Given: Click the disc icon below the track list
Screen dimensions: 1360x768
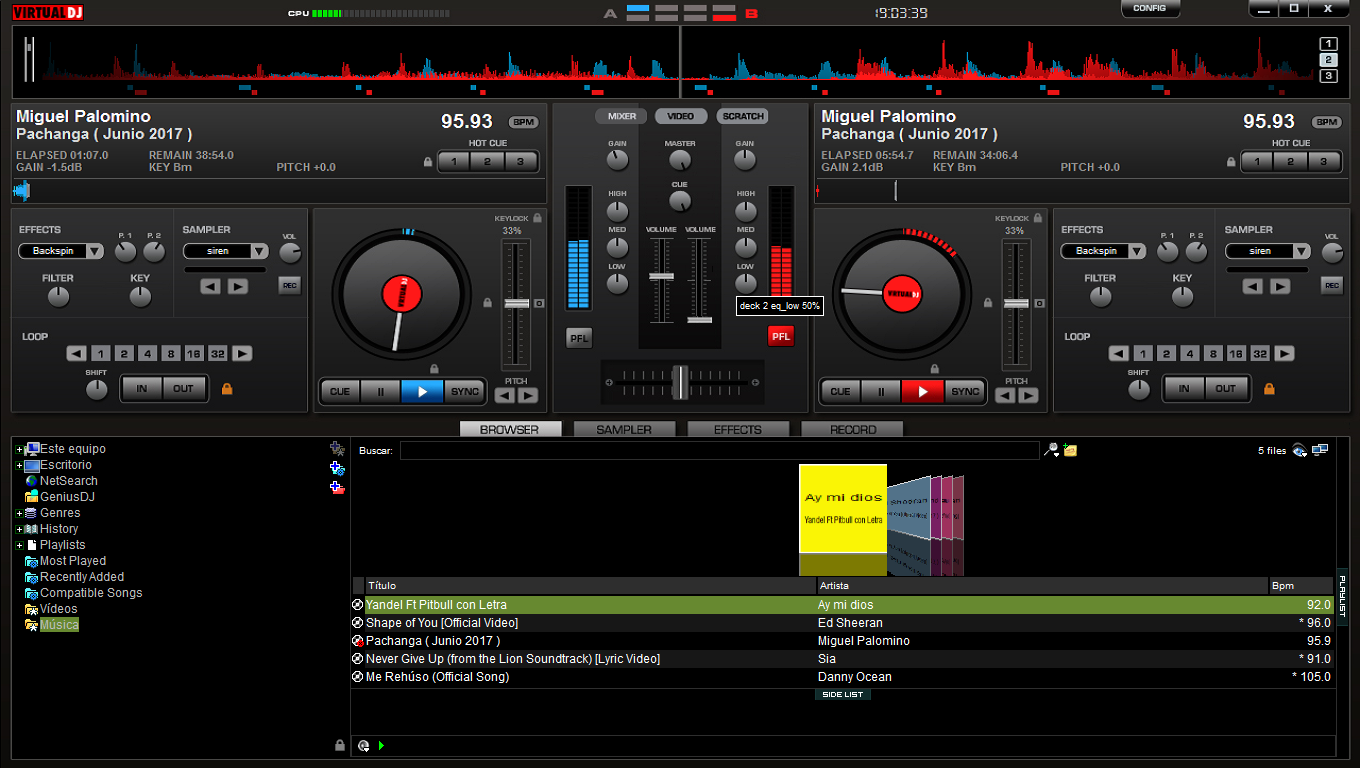Looking at the screenshot, I should point(363,745).
